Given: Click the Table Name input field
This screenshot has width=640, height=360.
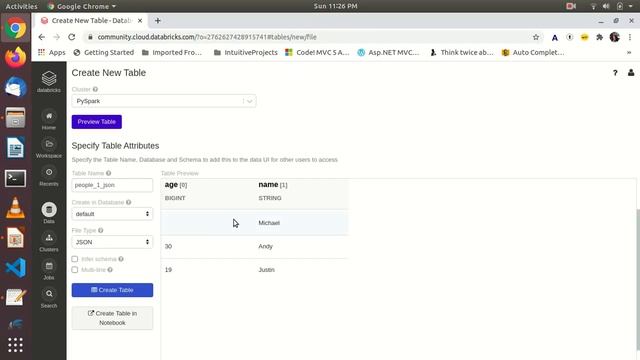Looking at the screenshot, I should [x=112, y=185].
